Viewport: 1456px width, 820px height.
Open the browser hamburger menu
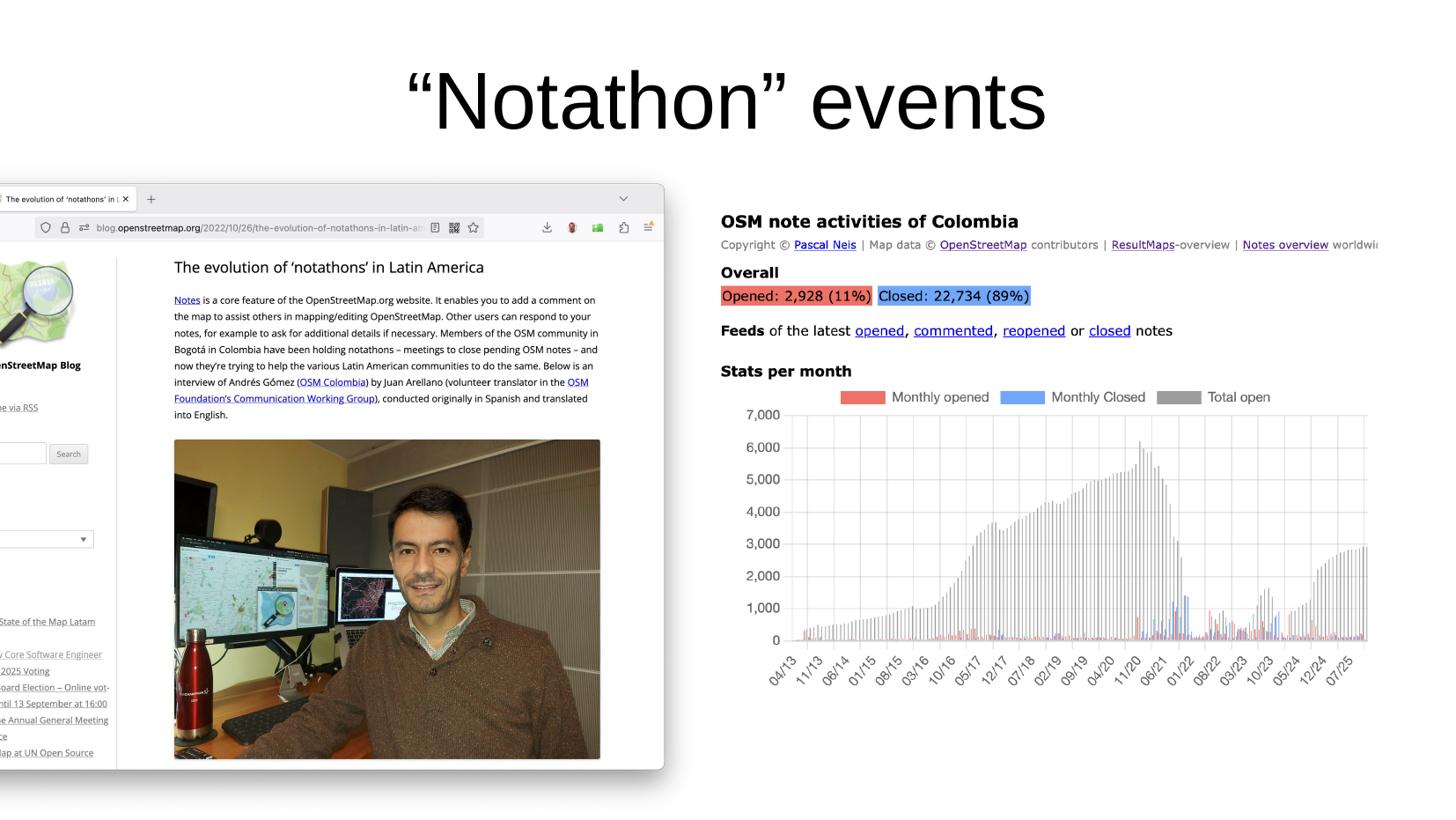click(648, 227)
